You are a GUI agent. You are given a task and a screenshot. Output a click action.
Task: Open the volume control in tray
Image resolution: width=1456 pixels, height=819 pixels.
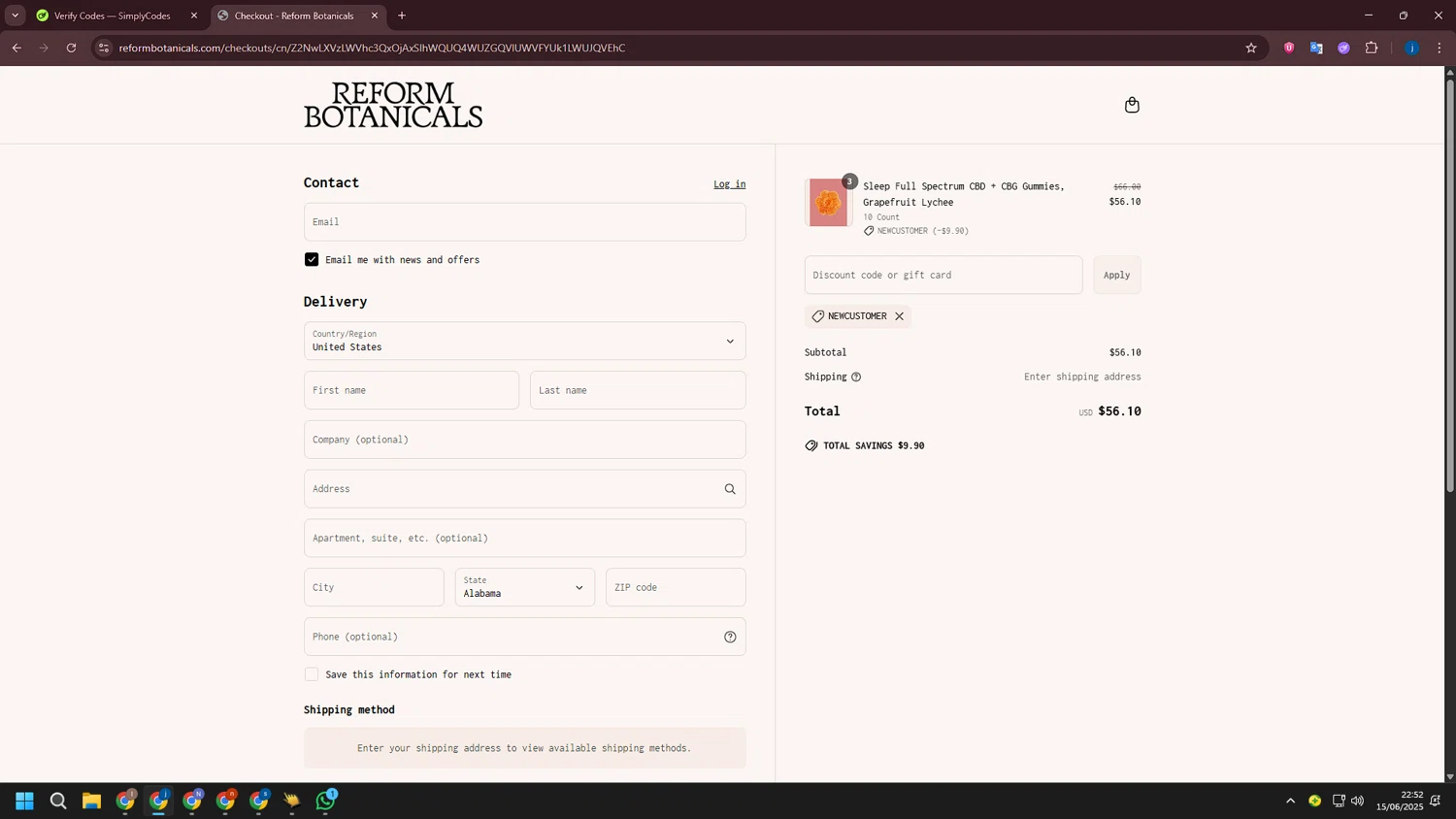click(x=1357, y=801)
